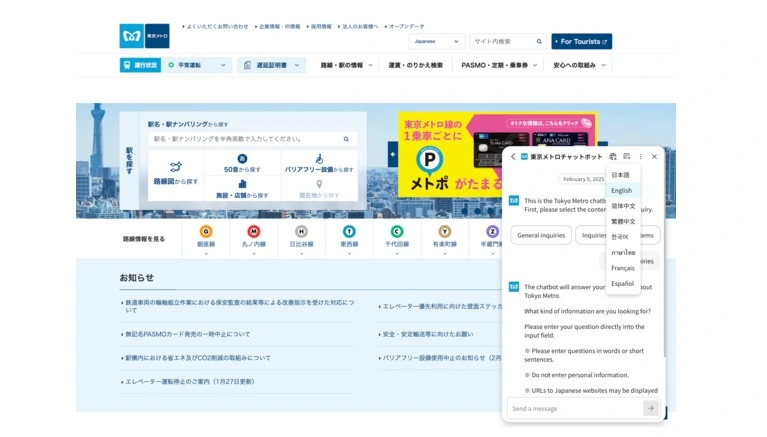
Task: Click the 現在地から探す location pin icon
Action: pos(319,184)
